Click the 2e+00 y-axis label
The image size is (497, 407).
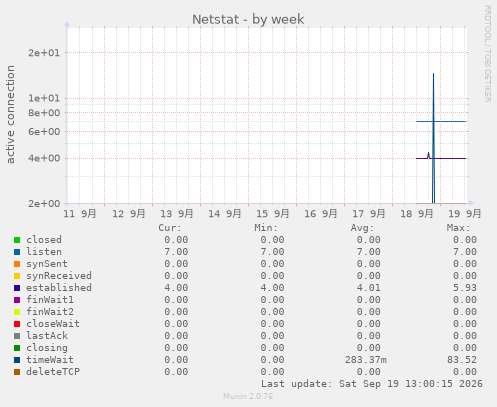pos(44,203)
